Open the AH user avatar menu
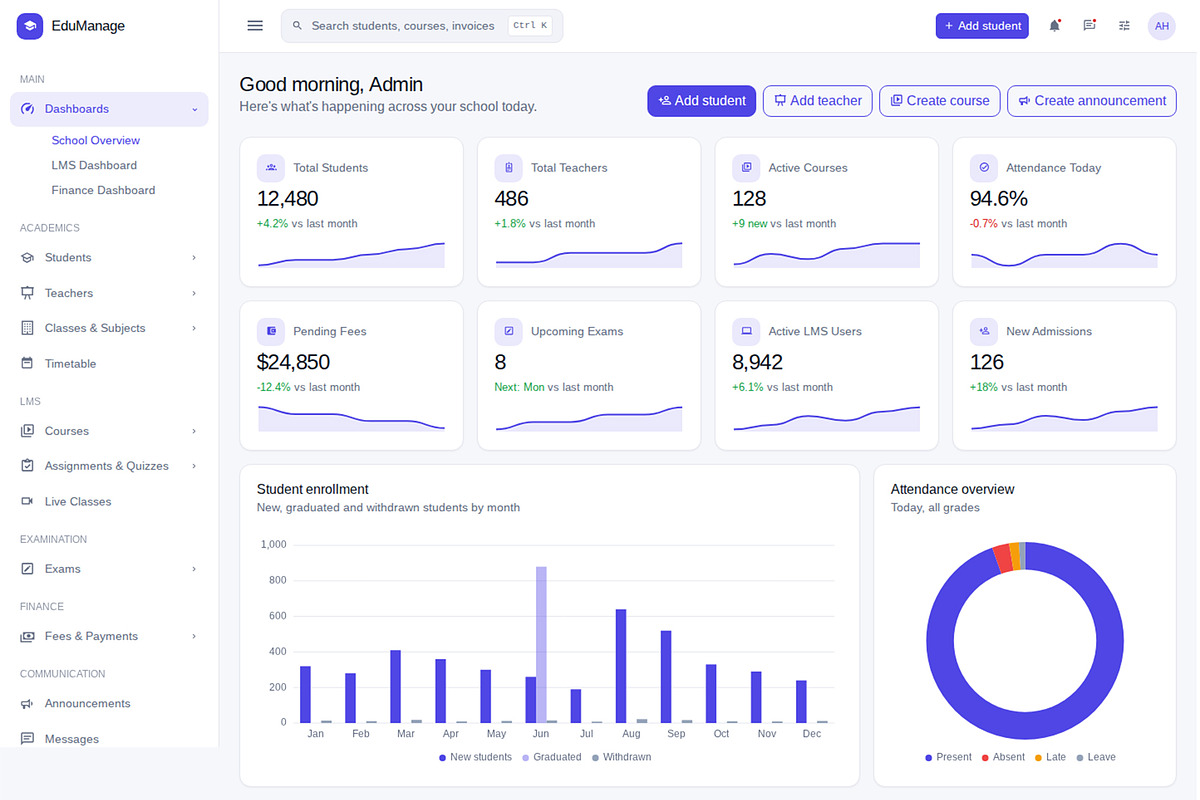This screenshot has width=1200, height=800. [1161, 26]
